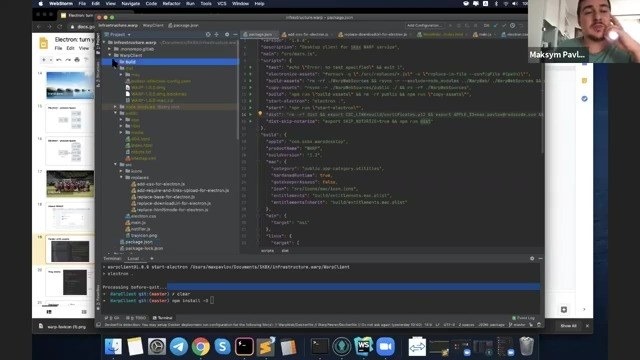Open the Trash in the dock

[527, 346]
